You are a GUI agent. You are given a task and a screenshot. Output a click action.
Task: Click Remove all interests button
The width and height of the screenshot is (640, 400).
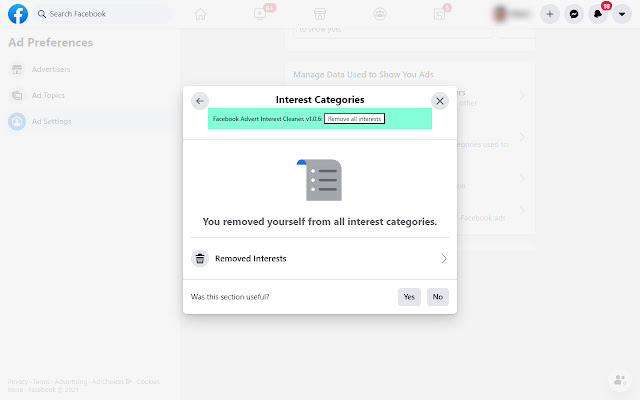[x=354, y=119]
